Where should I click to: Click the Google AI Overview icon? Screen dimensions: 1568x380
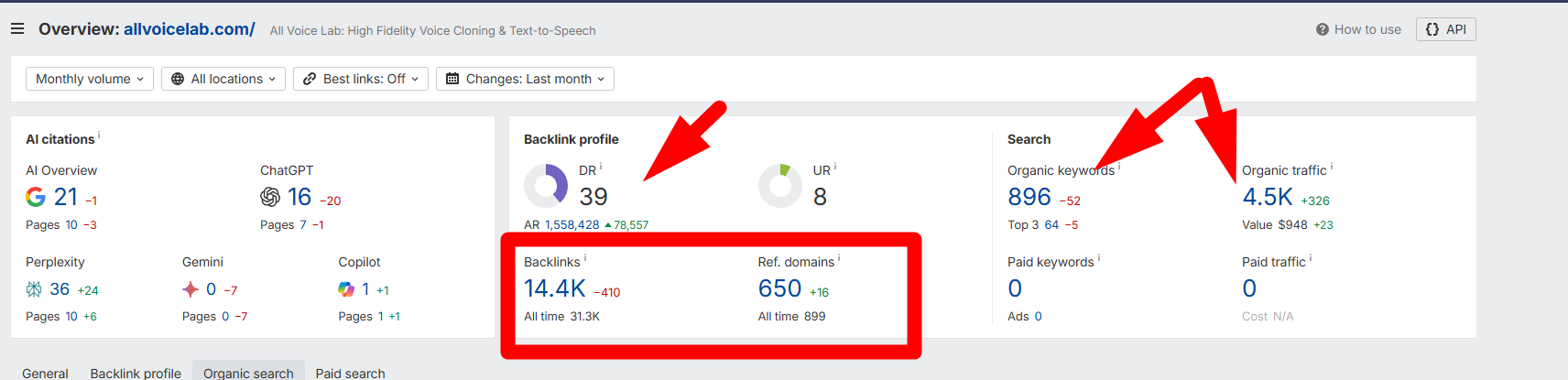pos(36,197)
